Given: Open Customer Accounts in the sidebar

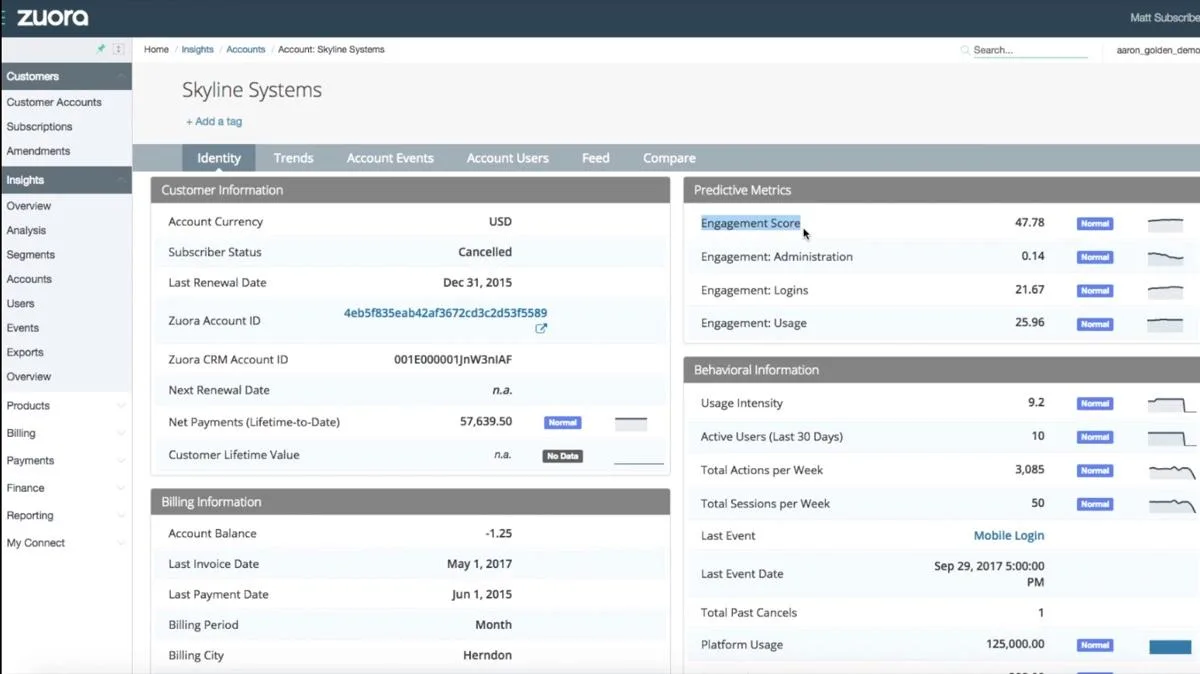Looking at the screenshot, I should click(x=54, y=102).
